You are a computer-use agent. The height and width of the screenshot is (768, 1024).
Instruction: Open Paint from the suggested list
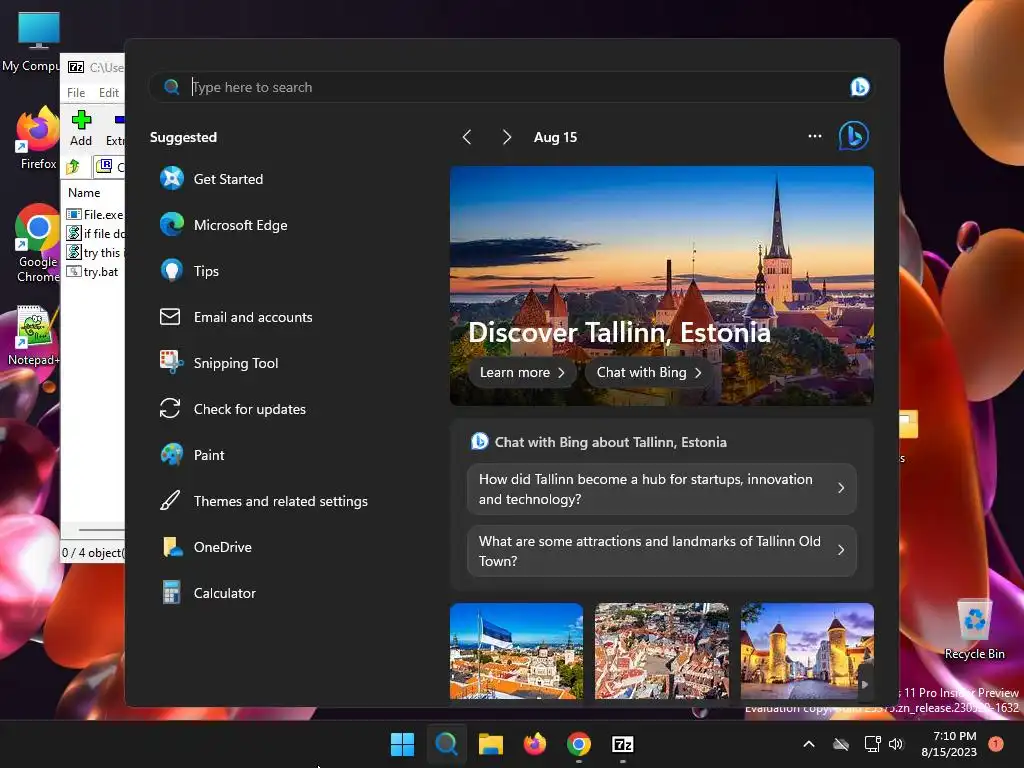[x=192, y=455]
